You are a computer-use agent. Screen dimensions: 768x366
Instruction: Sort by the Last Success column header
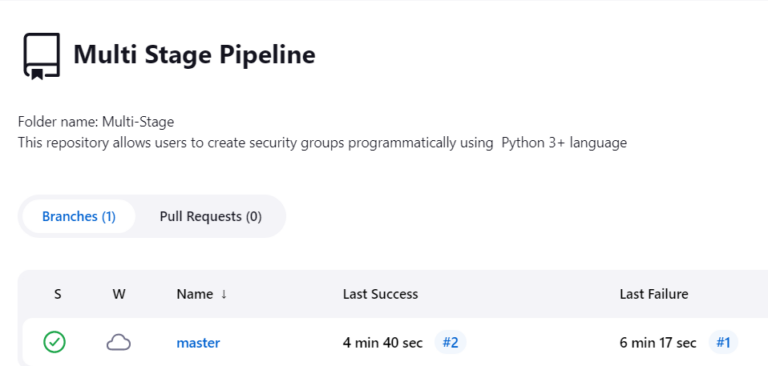tap(381, 294)
